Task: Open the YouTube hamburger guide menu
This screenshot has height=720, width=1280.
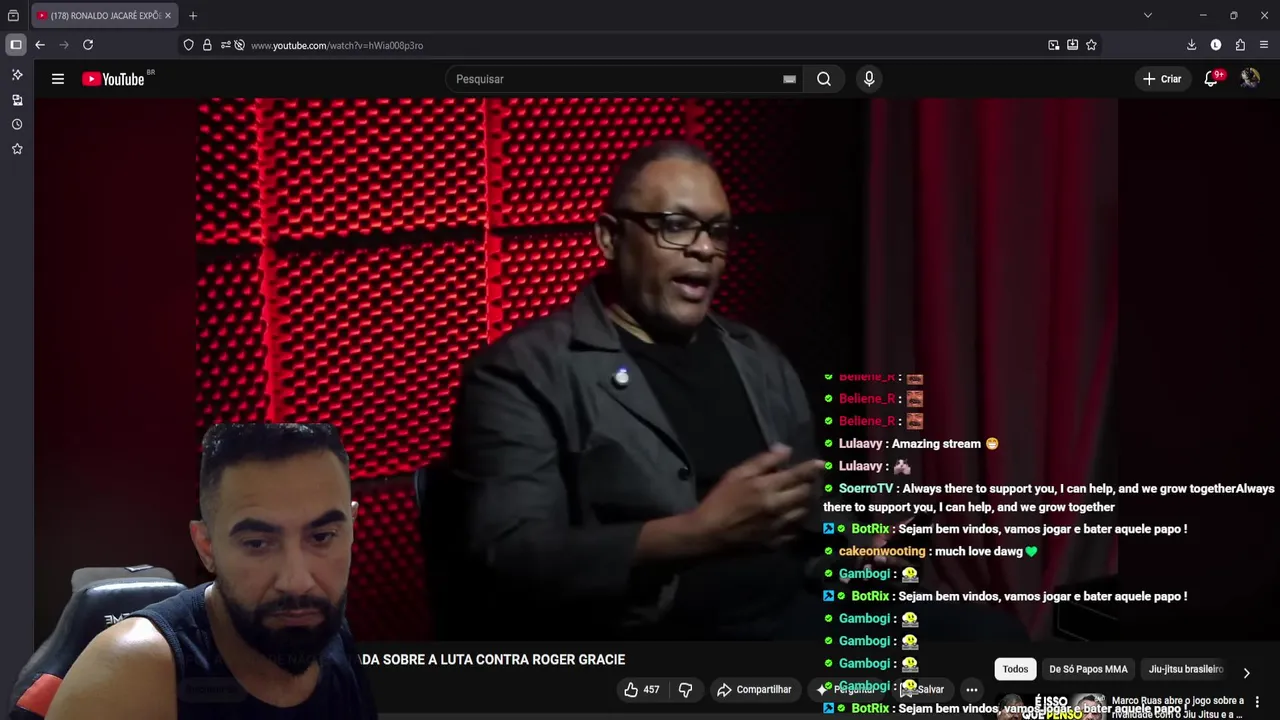Action: (58, 79)
